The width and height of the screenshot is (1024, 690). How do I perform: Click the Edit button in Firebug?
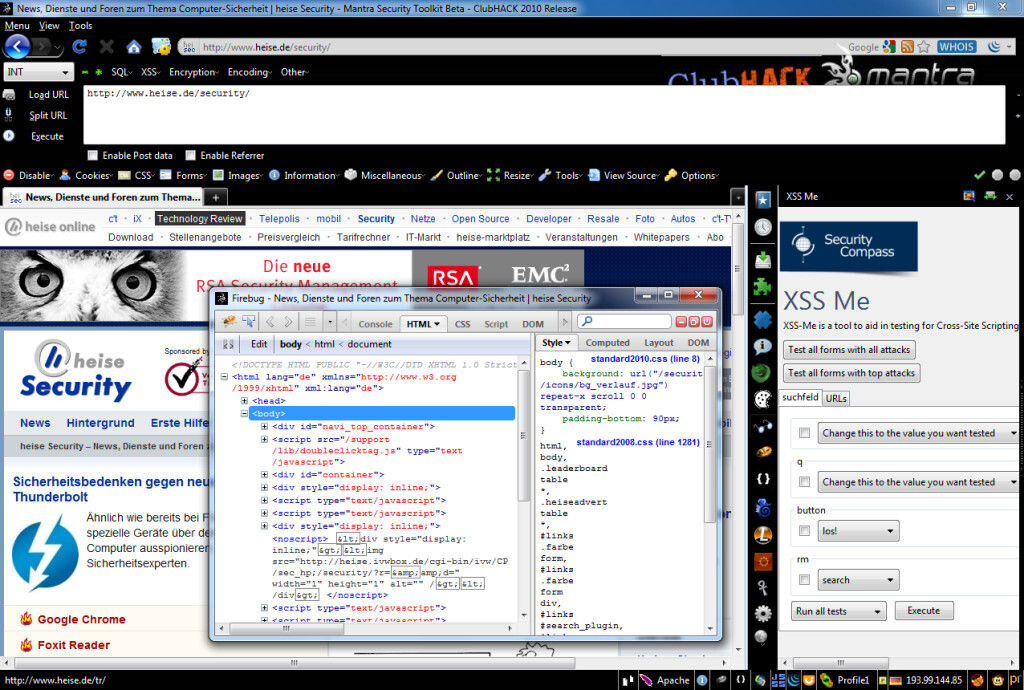coord(259,344)
